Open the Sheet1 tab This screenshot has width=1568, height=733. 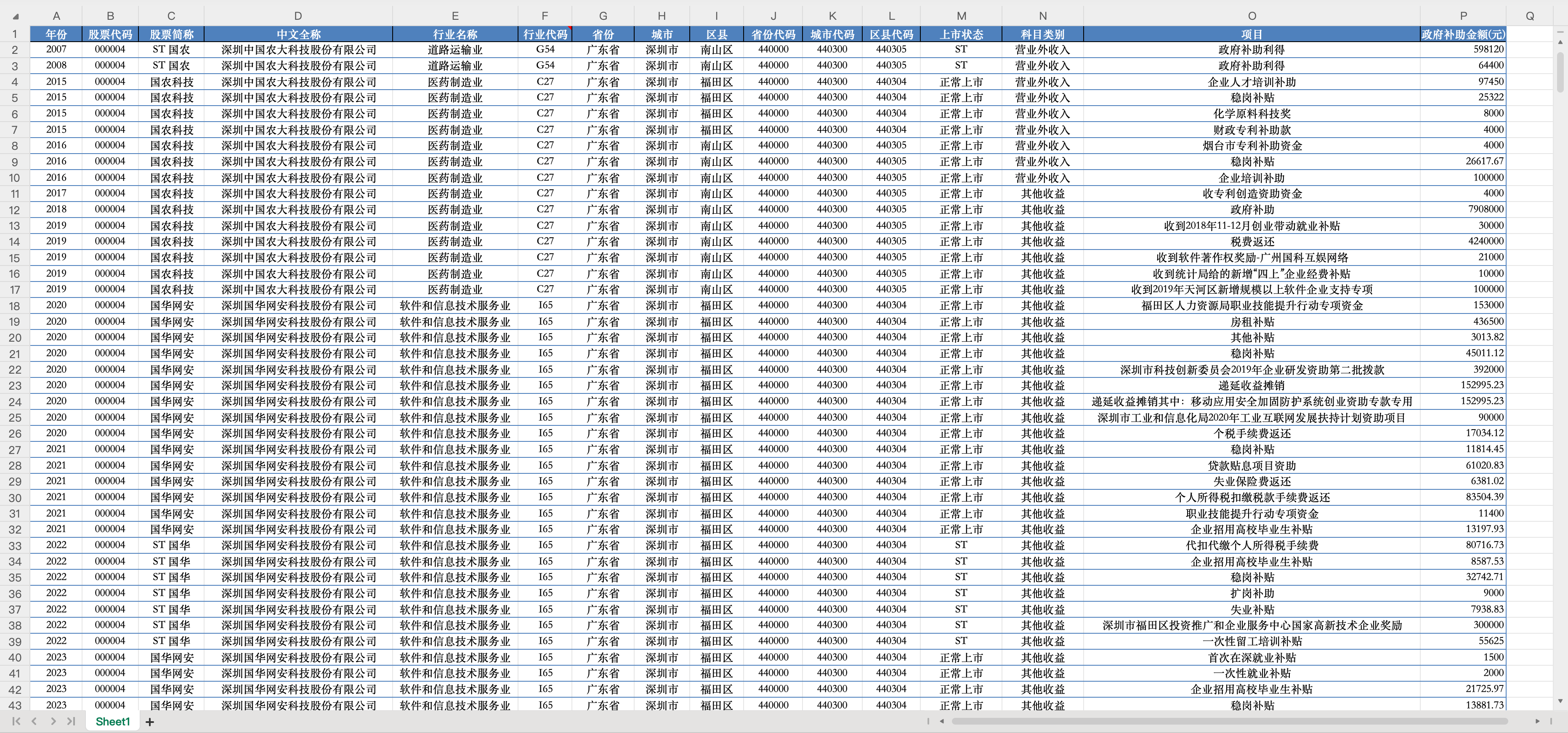click(x=113, y=722)
